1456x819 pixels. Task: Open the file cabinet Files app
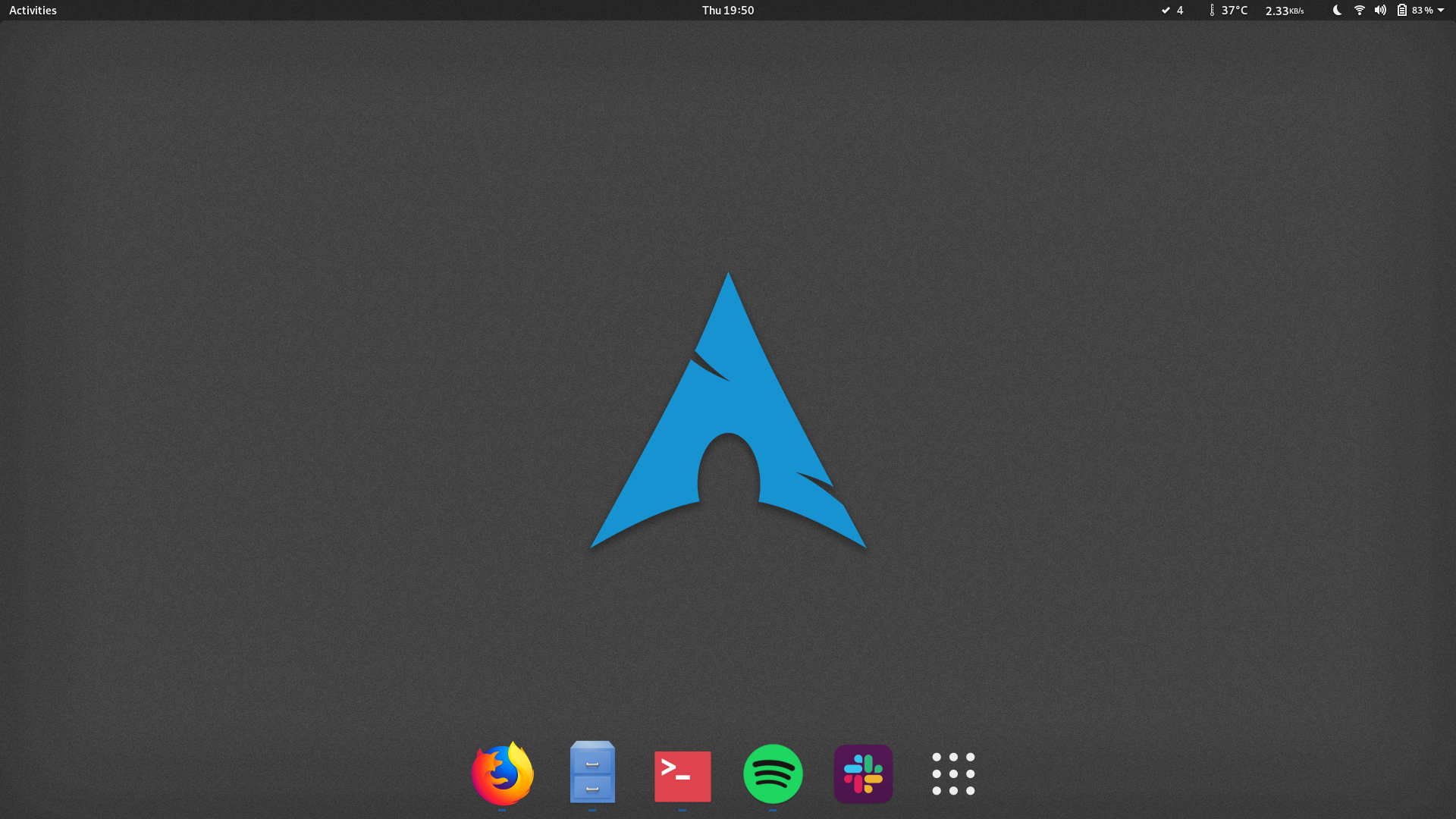[592, 773]
